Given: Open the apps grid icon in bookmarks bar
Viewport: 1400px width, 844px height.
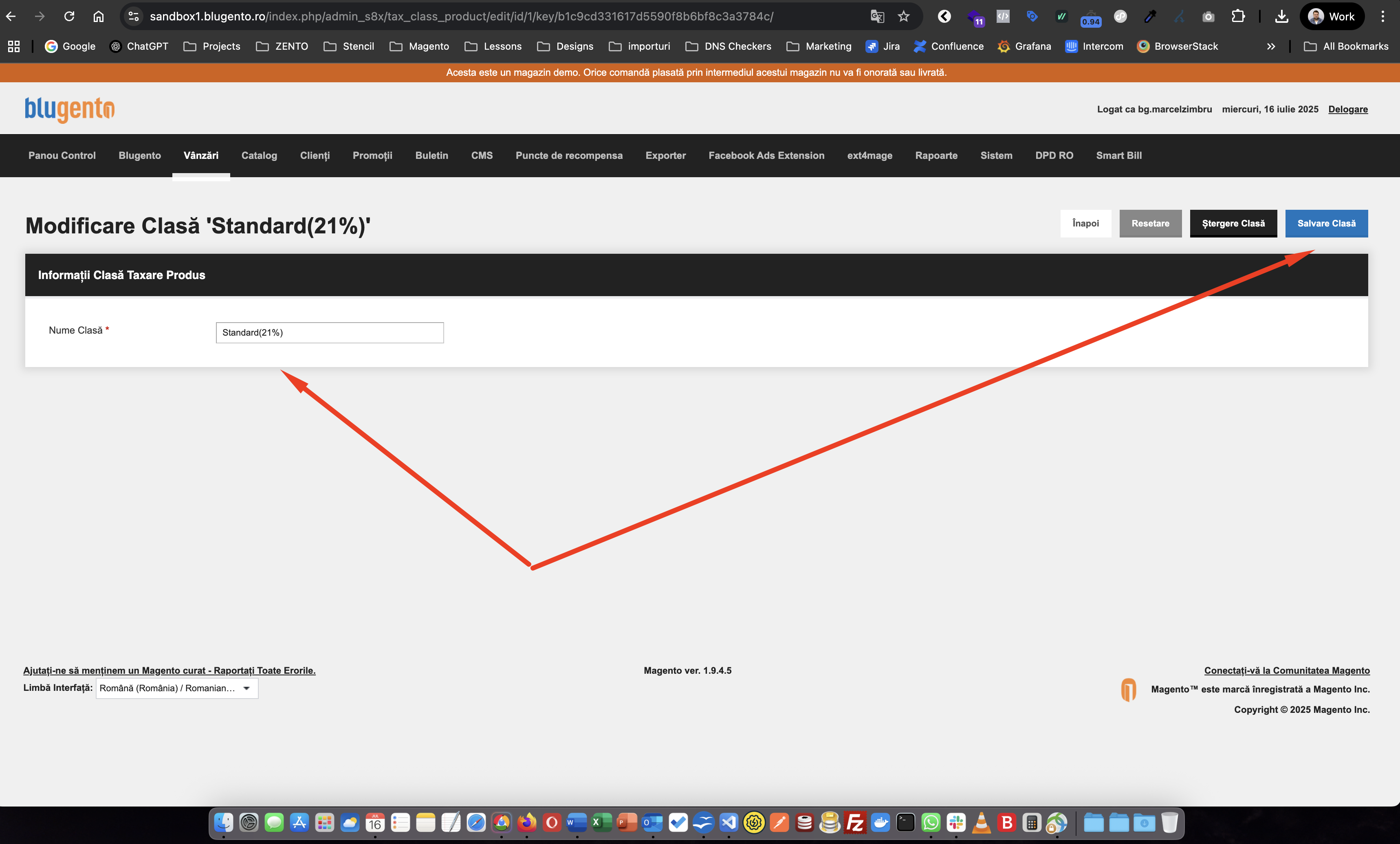Looking at the screenshot, I should pos(13,46).
